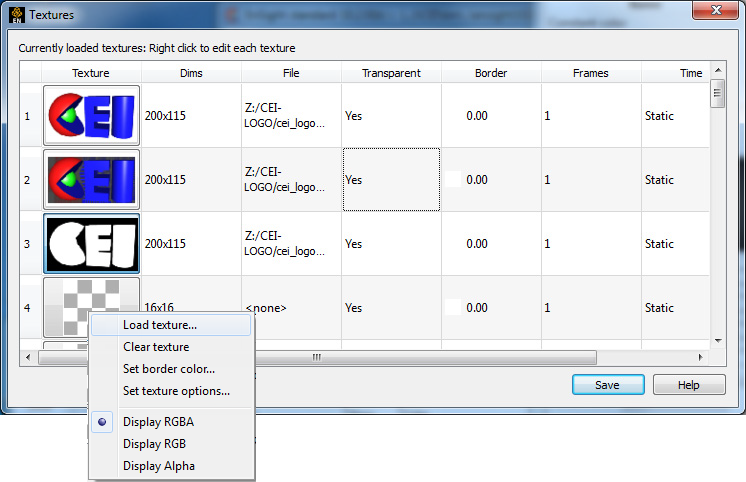Click row 1 Frames value 1
Viewport: 746px width, 482px height.
coord(591,115)
